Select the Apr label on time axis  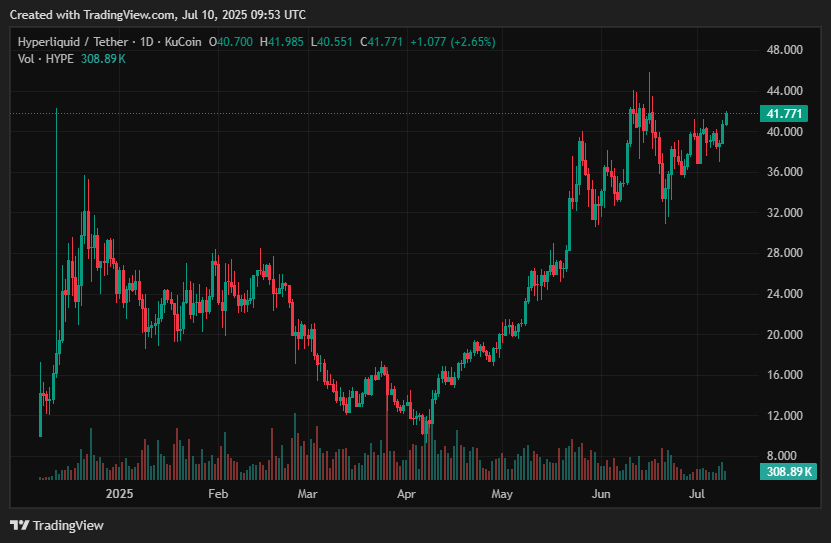click(406, 494)
